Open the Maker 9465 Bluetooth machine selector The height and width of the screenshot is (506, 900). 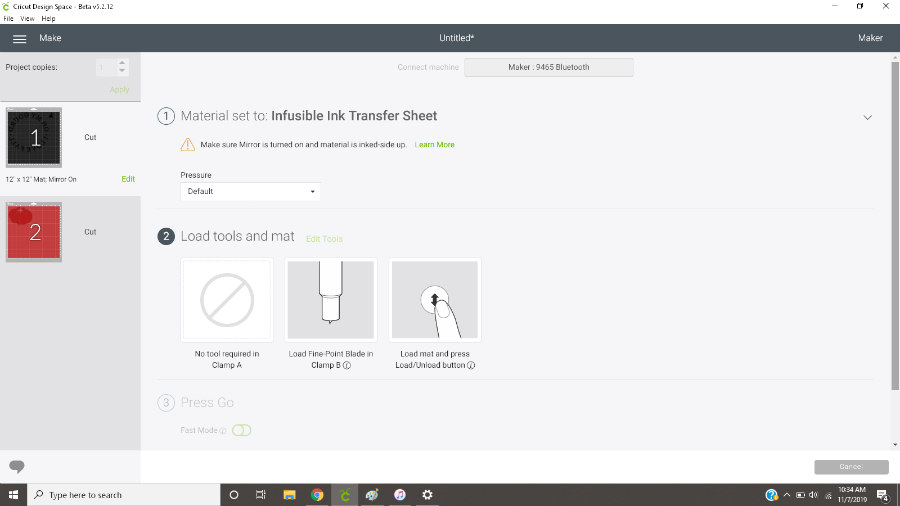coord(548,67)
